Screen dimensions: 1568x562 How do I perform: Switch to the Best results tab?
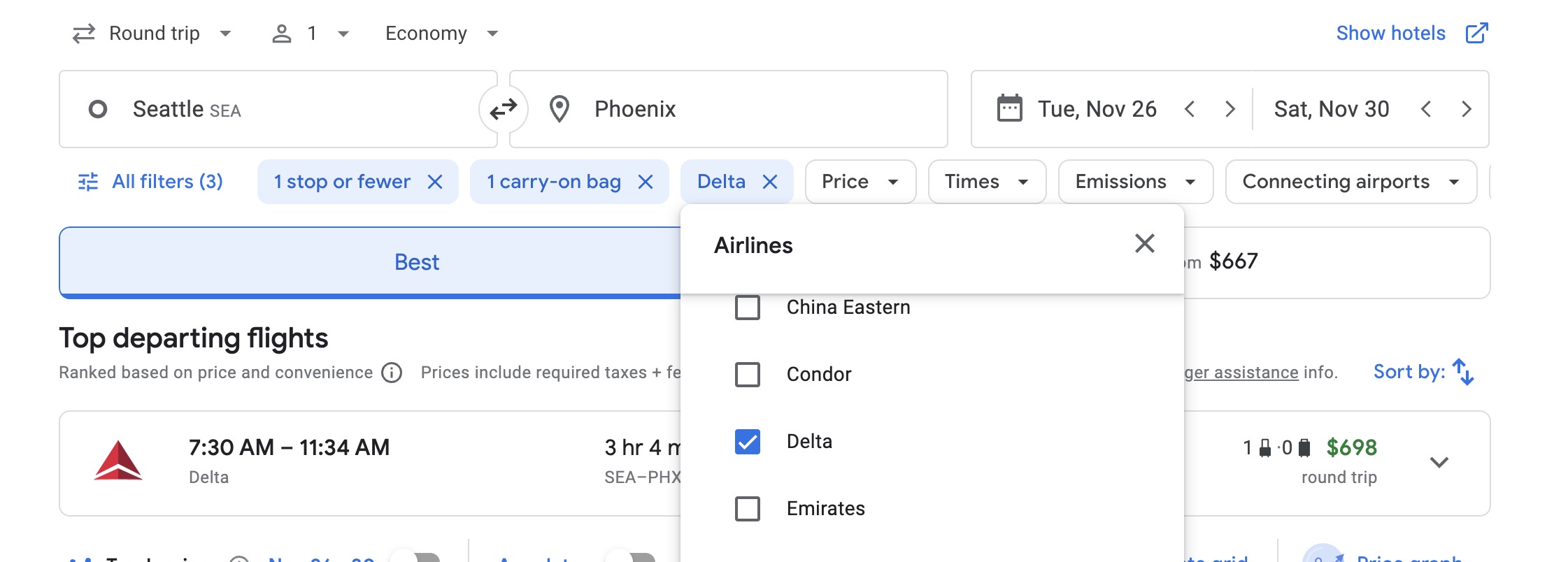pos(417,261)
